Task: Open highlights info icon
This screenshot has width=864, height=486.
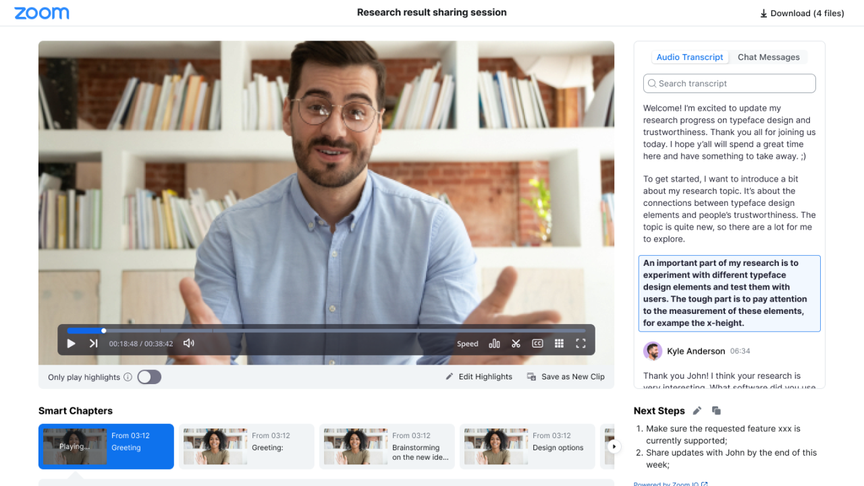Action: pyautogui.click(x=128, y=377)
